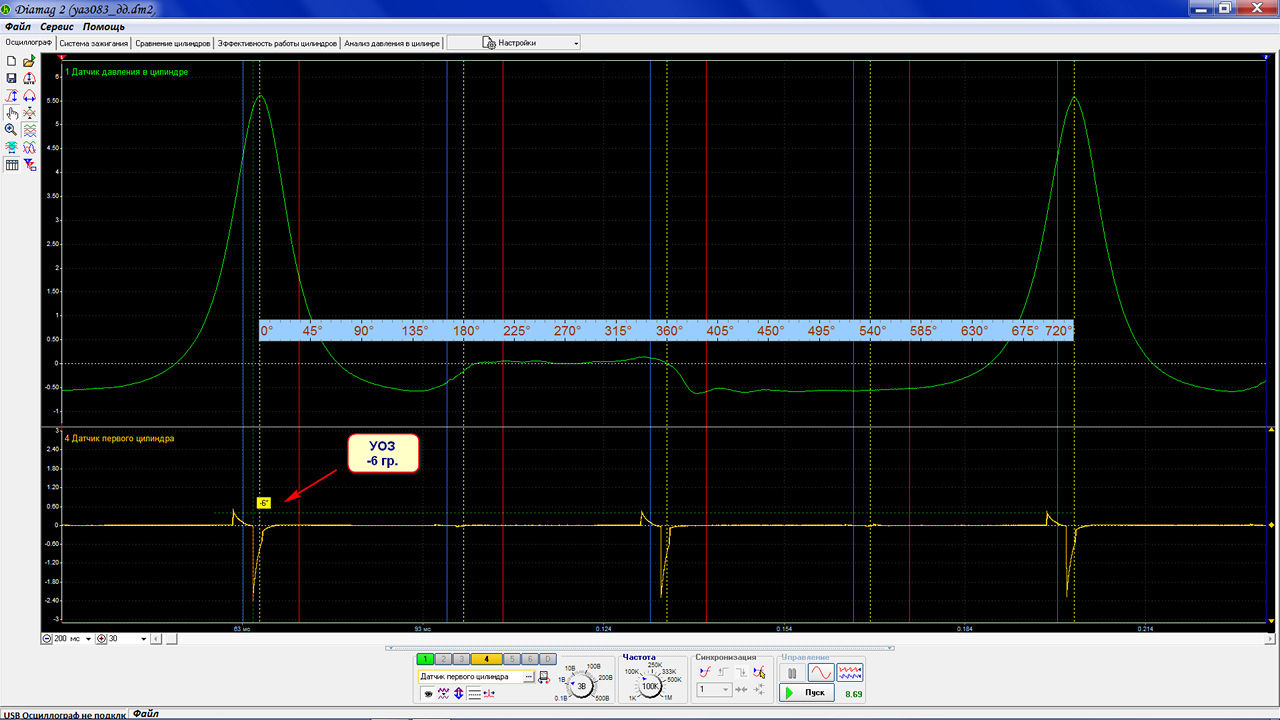
Task: Open a file with the folder icon
Action: click(29, 61)
